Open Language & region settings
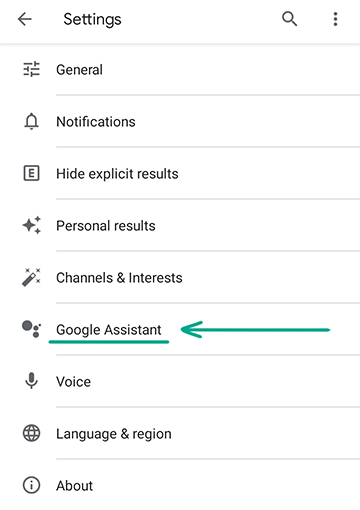 (x=180, y=433)
